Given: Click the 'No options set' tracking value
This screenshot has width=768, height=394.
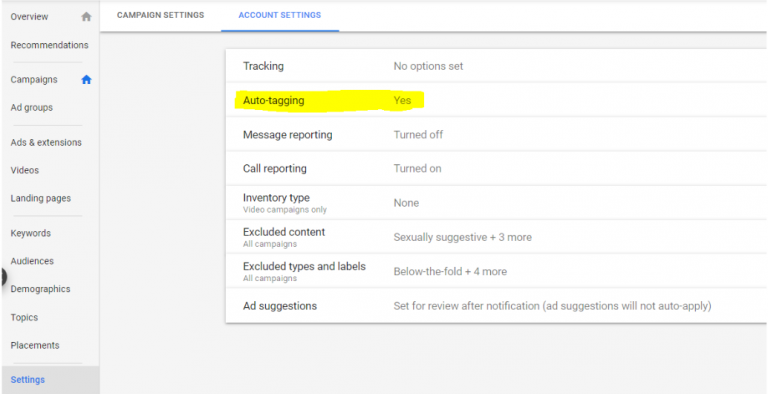Looking at the screenshot, I should coord(428,66).
